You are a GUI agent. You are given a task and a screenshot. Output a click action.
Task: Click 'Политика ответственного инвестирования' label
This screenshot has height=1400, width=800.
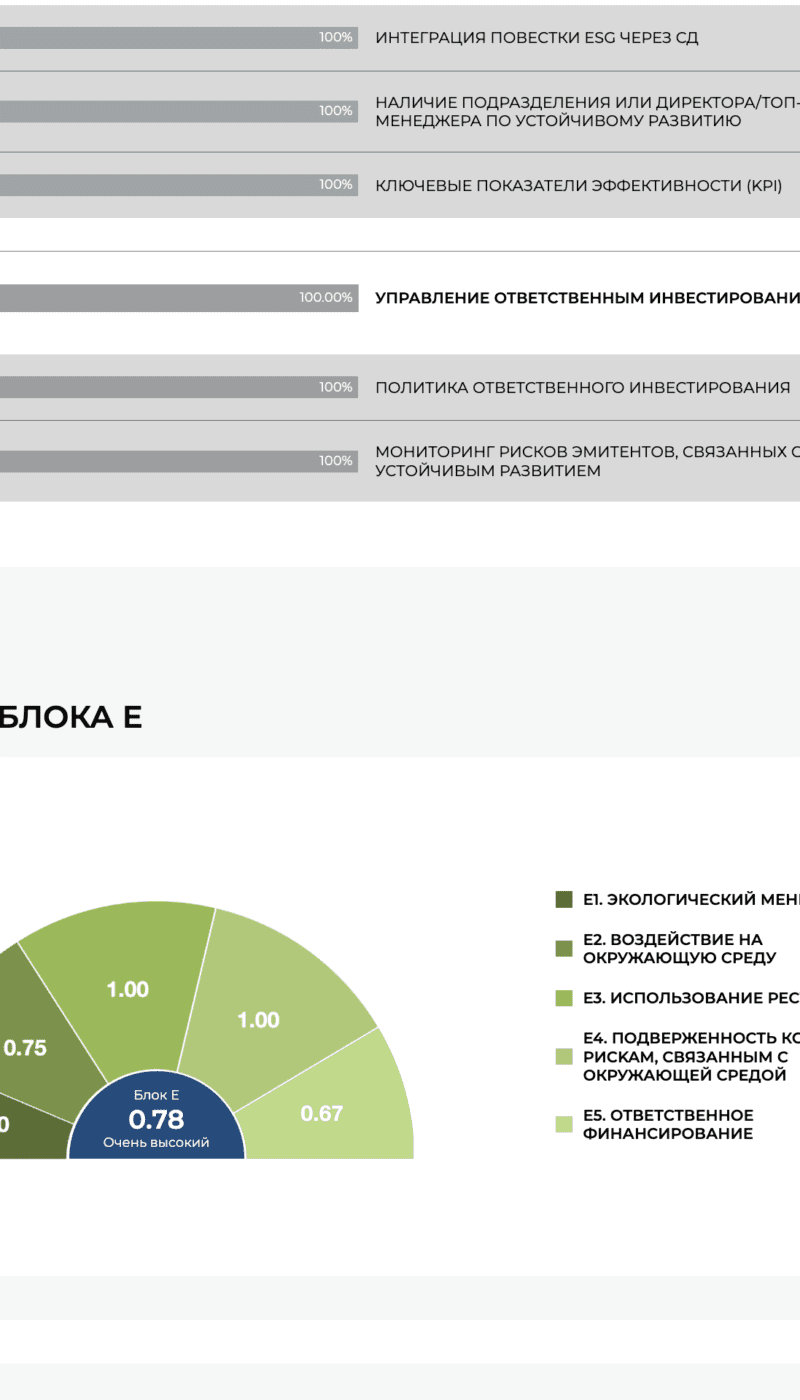pyautogui.click(x=582, y=388)
